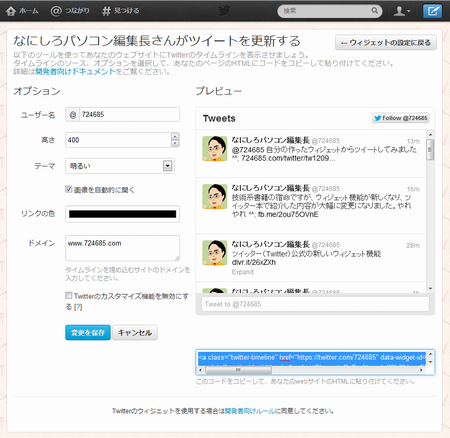The width and height of the screenshot is (450, 438).
Task: Click the Follow @724685 button
Action: 401,118
